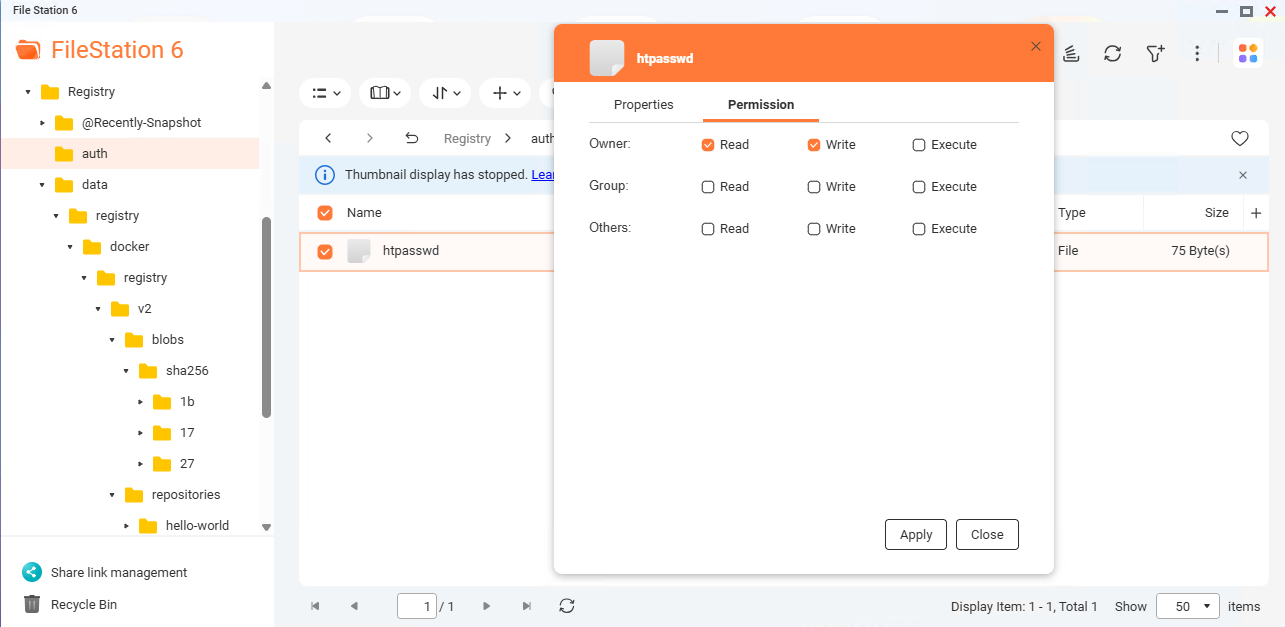1285x627 pixels.
Task: Click the sidebar tree scrollbar
Action: [x=266, y=317]
